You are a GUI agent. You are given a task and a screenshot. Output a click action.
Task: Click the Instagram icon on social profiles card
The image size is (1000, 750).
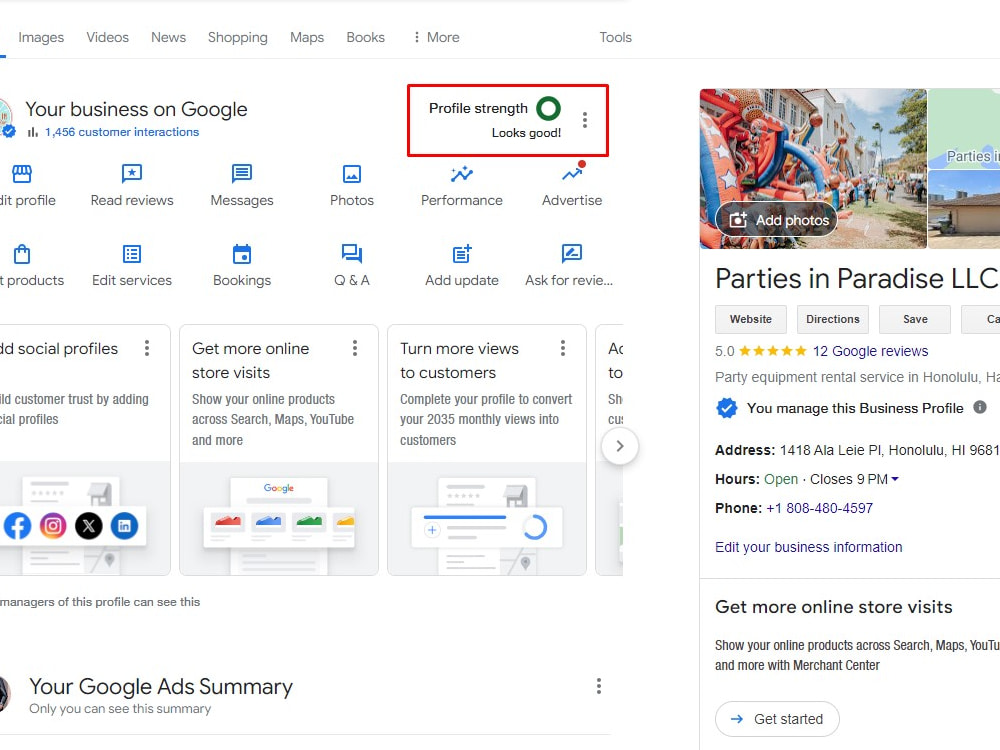[x=53, y=526]
